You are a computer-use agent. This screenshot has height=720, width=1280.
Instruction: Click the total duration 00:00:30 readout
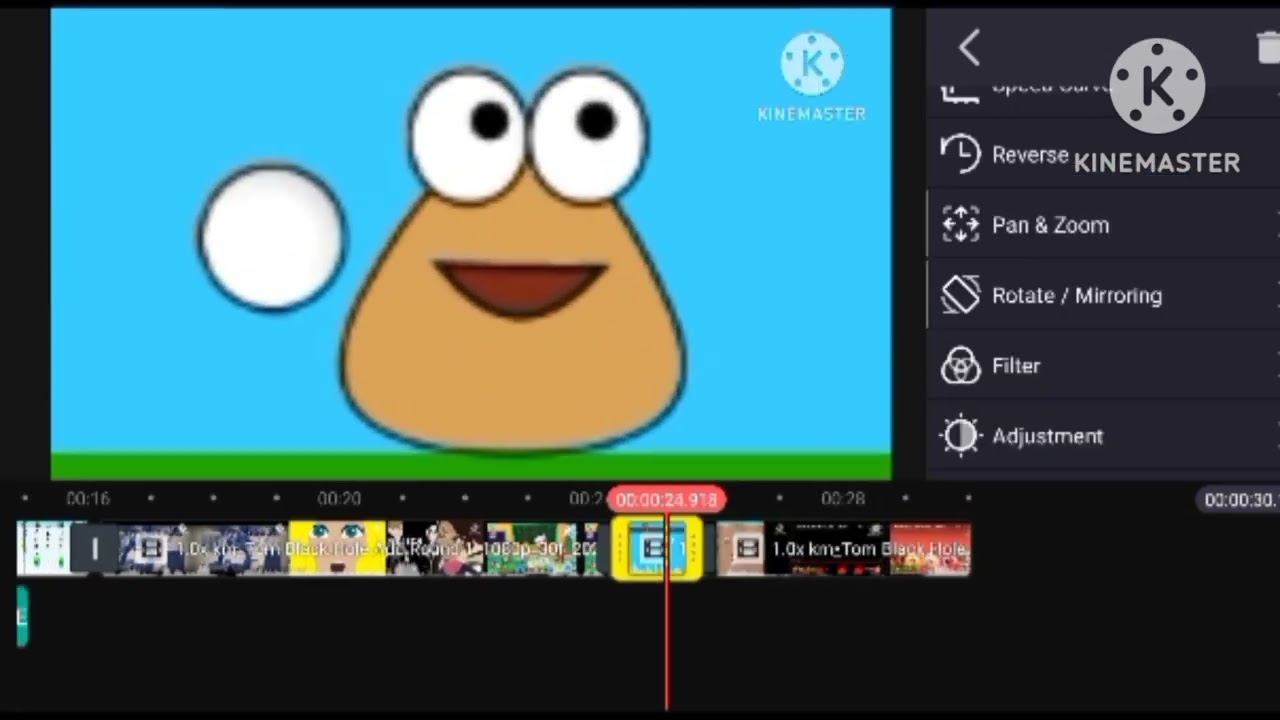1240,500
